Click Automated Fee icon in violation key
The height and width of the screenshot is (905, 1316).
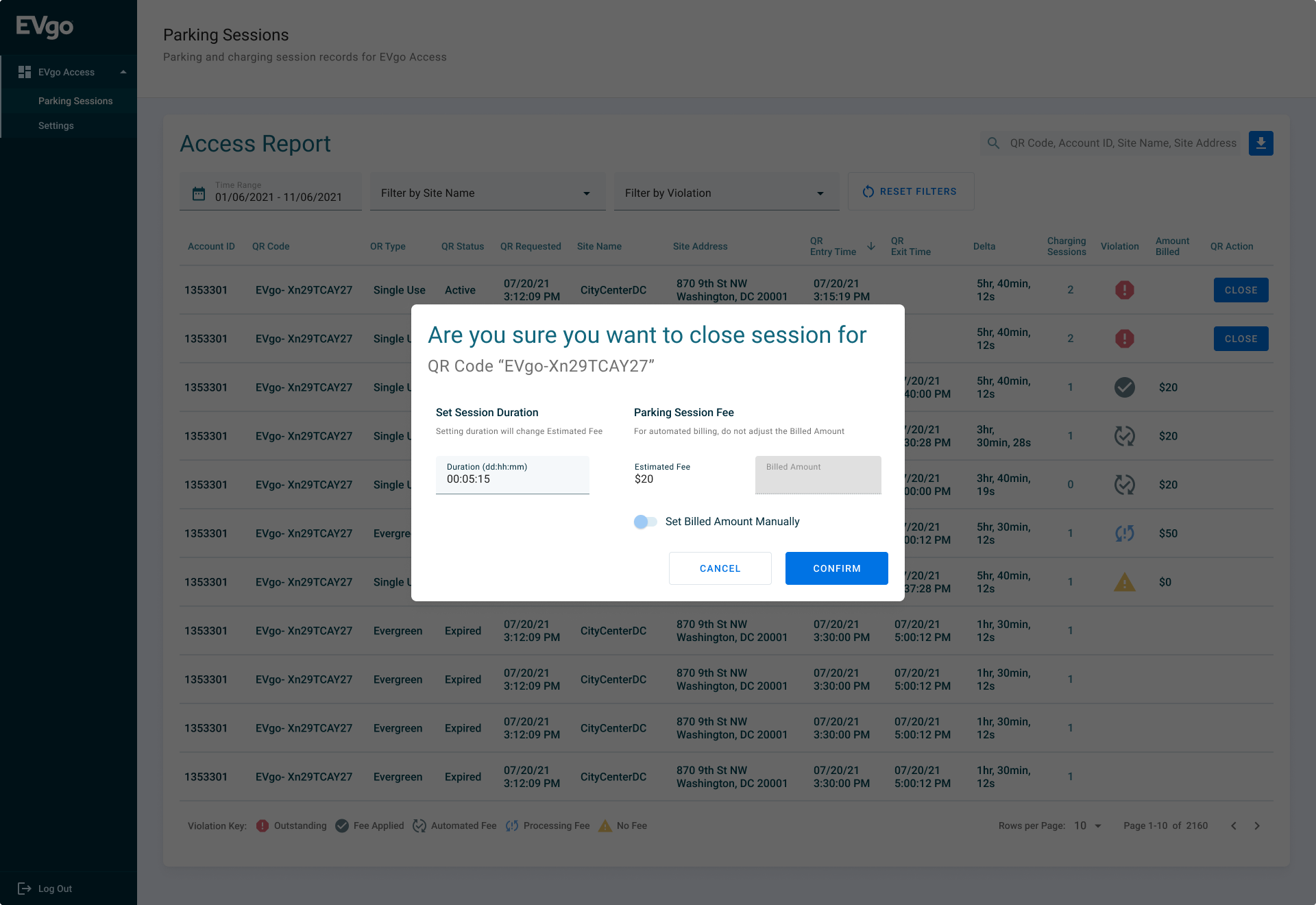coord(419,825)
